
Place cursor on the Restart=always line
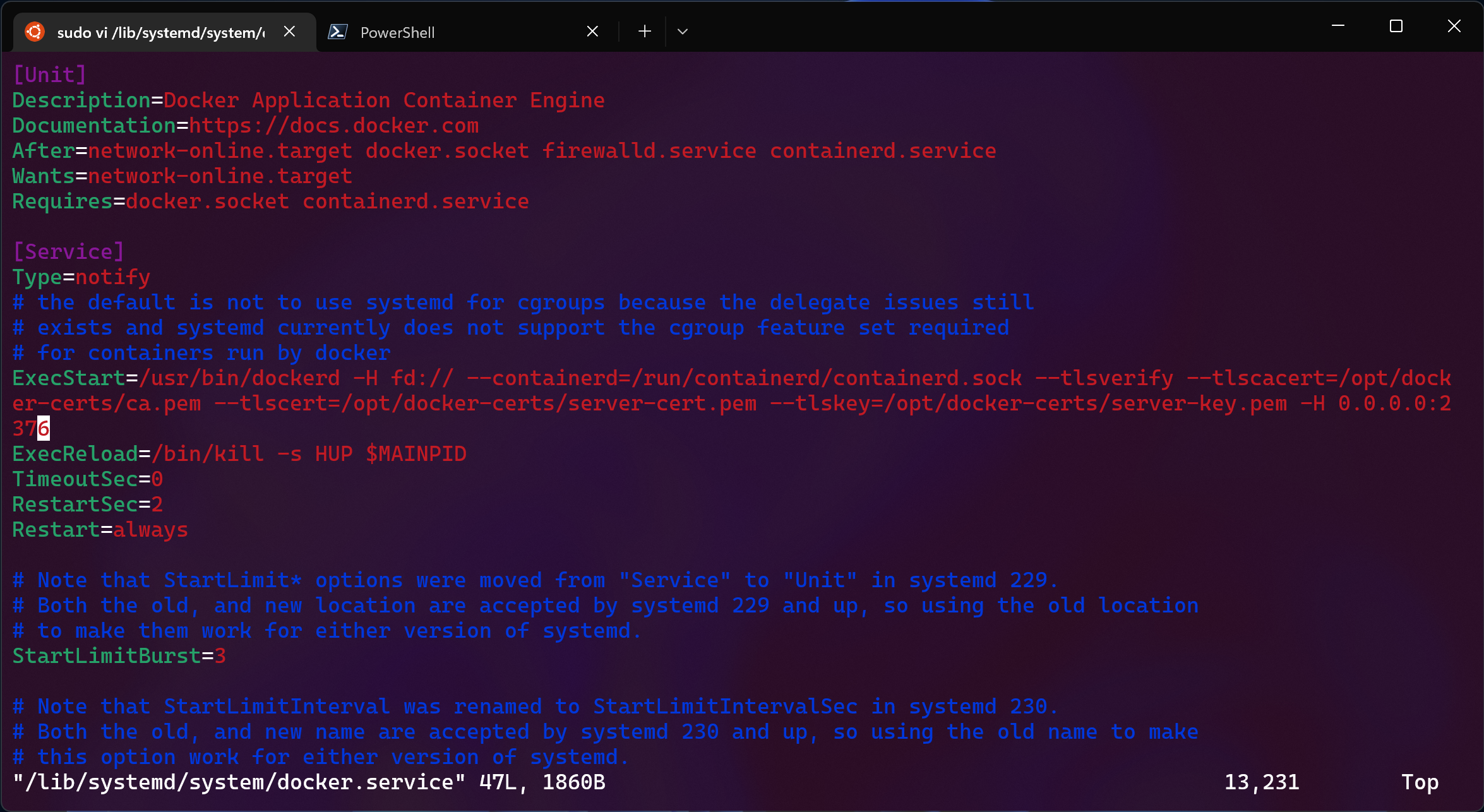[x=99, y=529]
